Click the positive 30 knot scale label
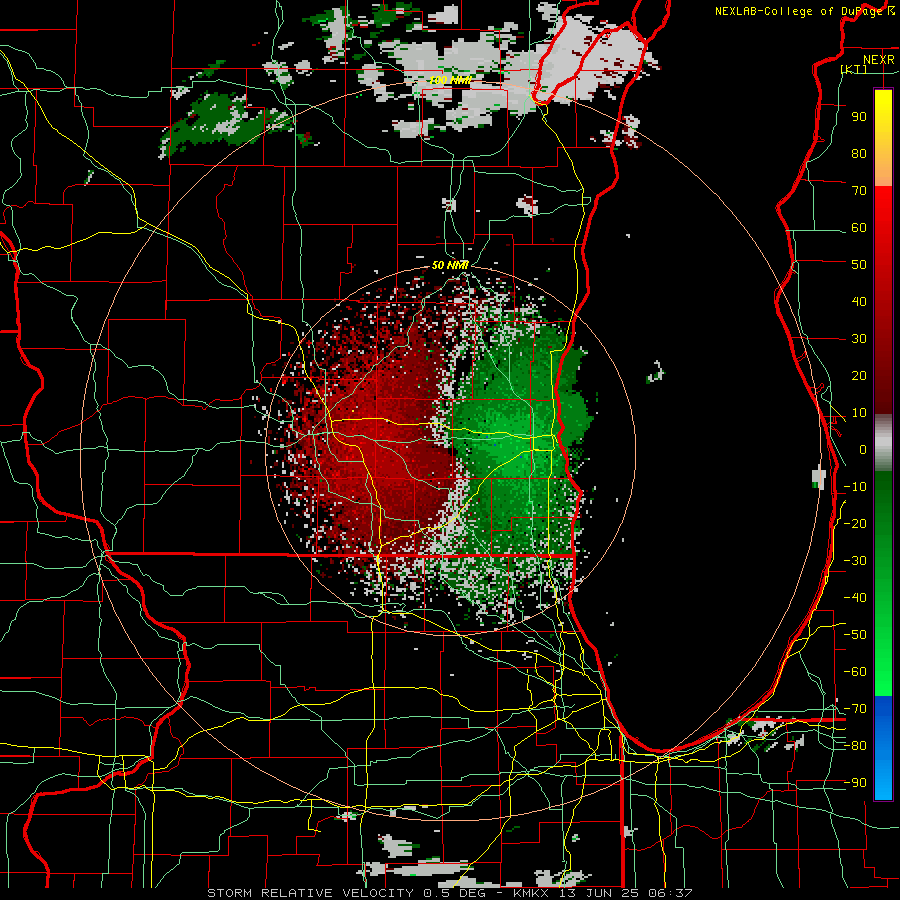 859,339
